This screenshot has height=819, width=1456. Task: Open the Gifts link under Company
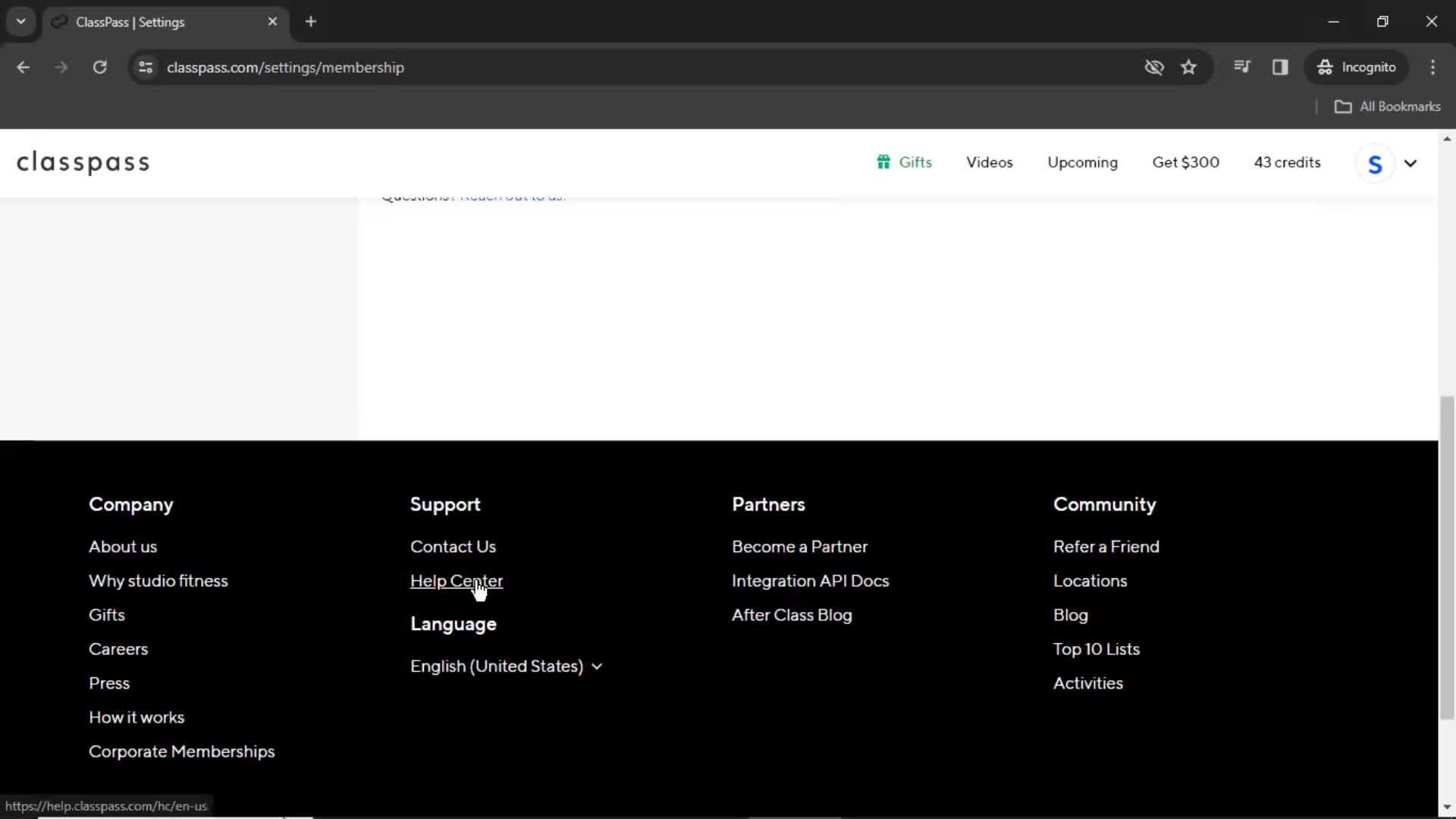pos(106,615)
